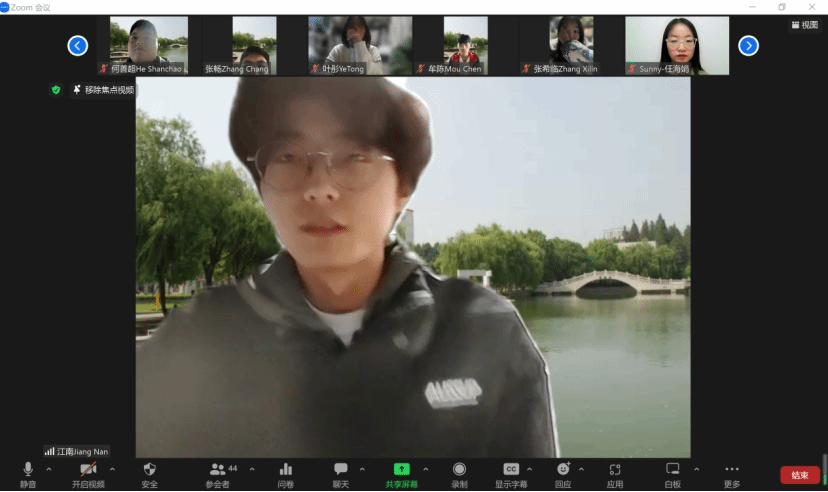The image size is (828, 492).
Task: Turn on camera with 开启视频
Action: pos(88,475)
